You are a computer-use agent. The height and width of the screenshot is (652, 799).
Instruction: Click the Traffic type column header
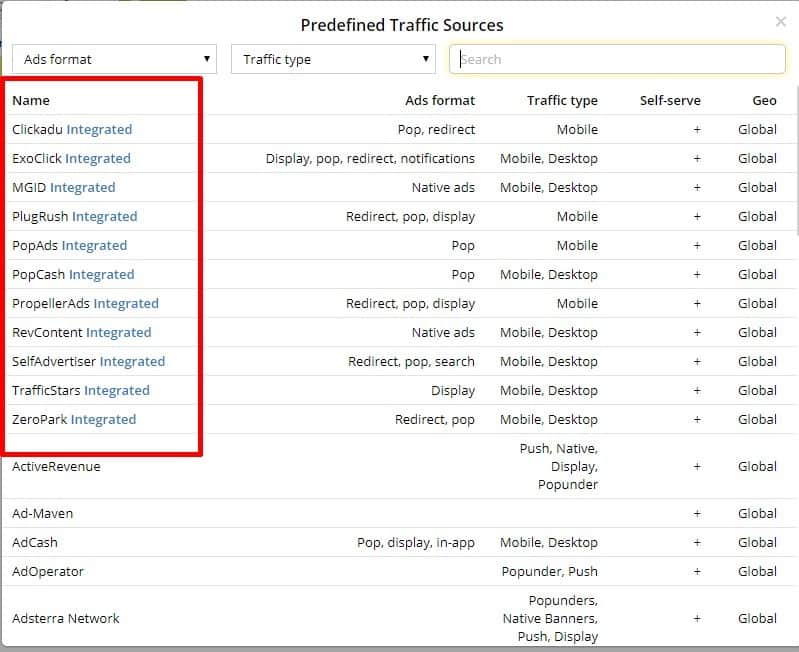(x=563, y=101)
